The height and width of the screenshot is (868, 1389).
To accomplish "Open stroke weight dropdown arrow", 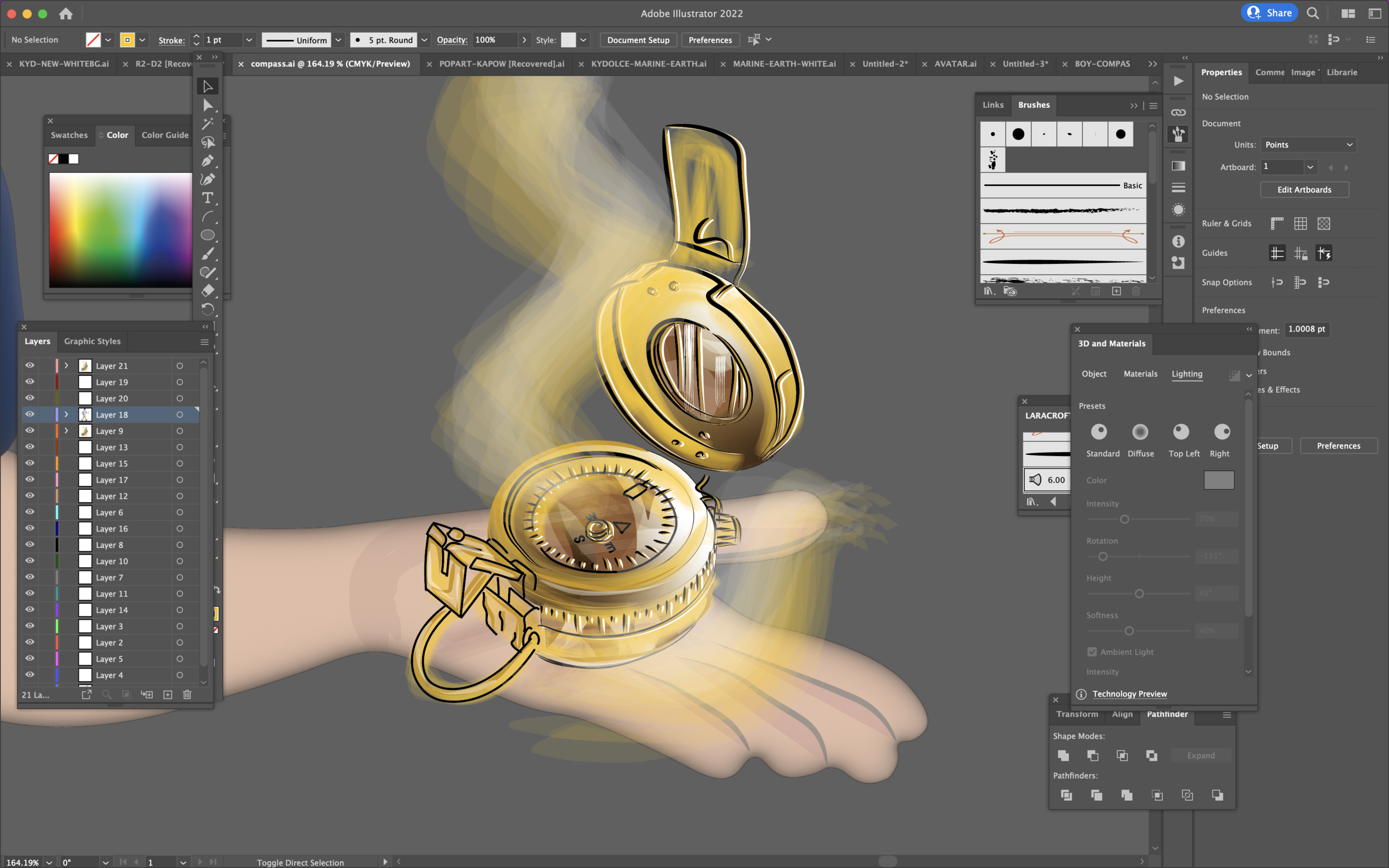I will (x=249, y=39).
